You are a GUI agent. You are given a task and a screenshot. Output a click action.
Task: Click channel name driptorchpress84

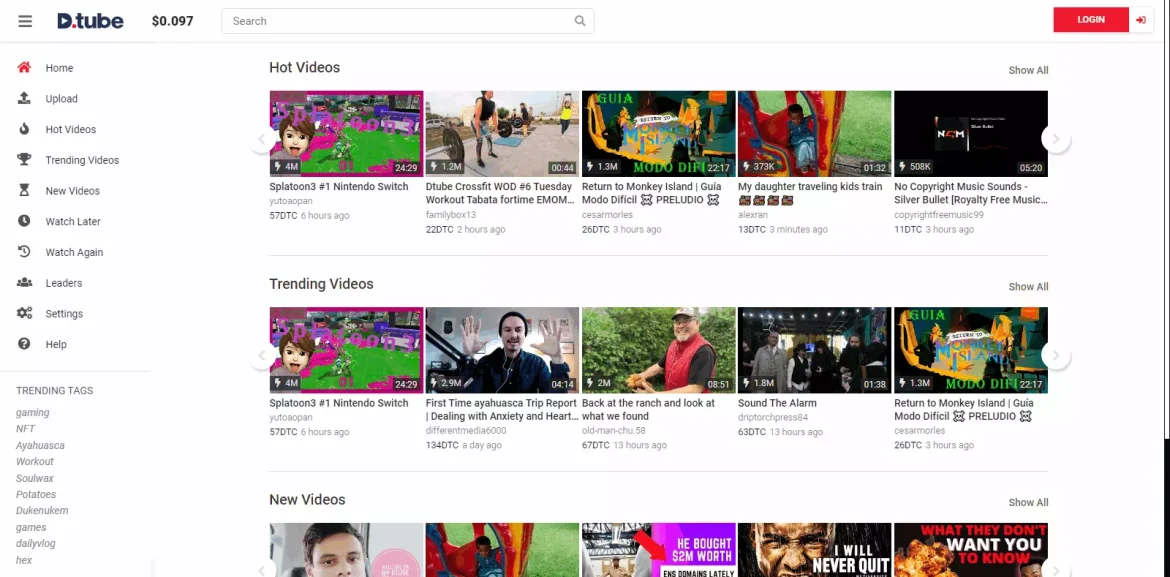click(773, 418)
